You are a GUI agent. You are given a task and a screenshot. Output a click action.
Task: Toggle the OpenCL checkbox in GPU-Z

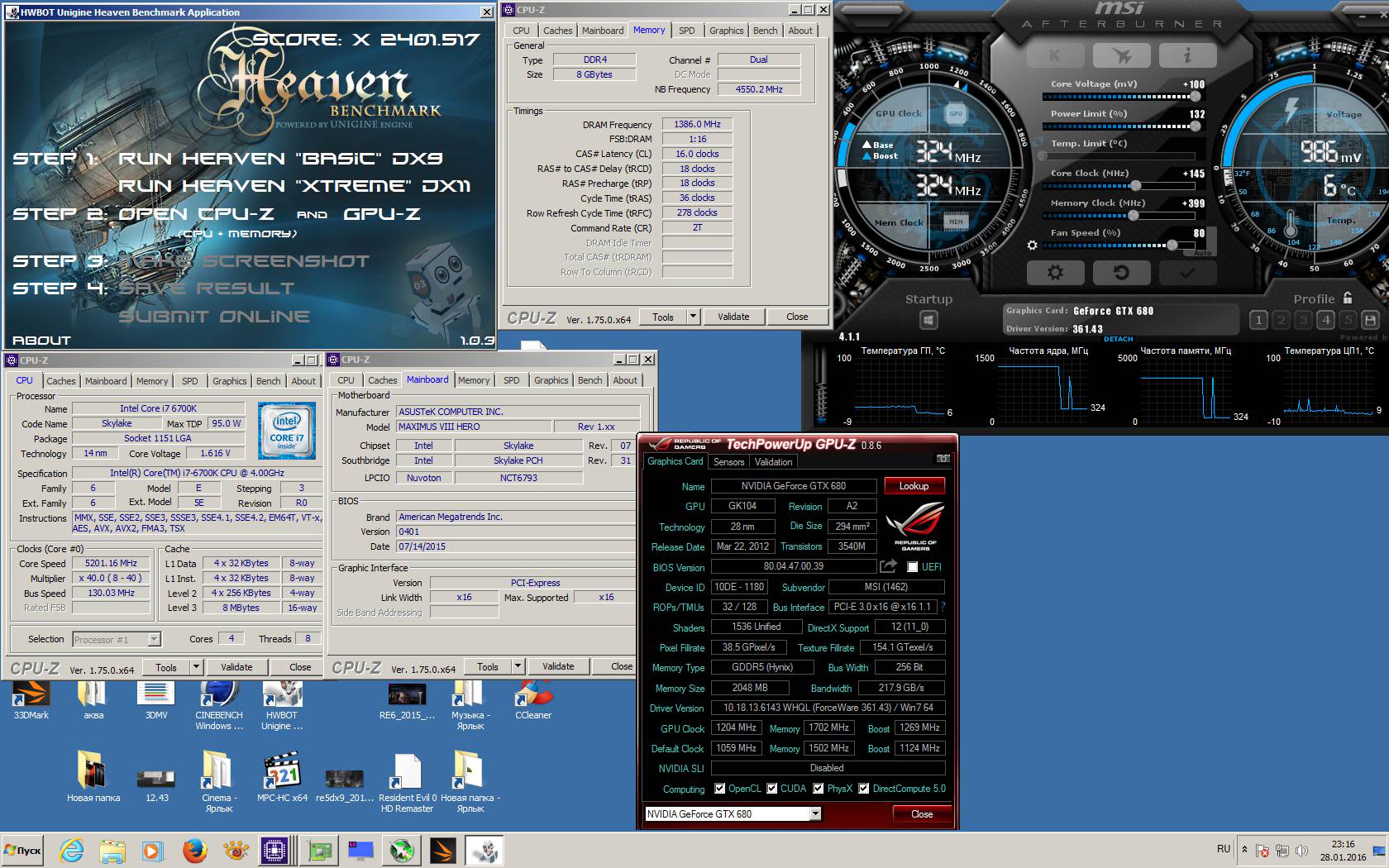tap(719, 789)
